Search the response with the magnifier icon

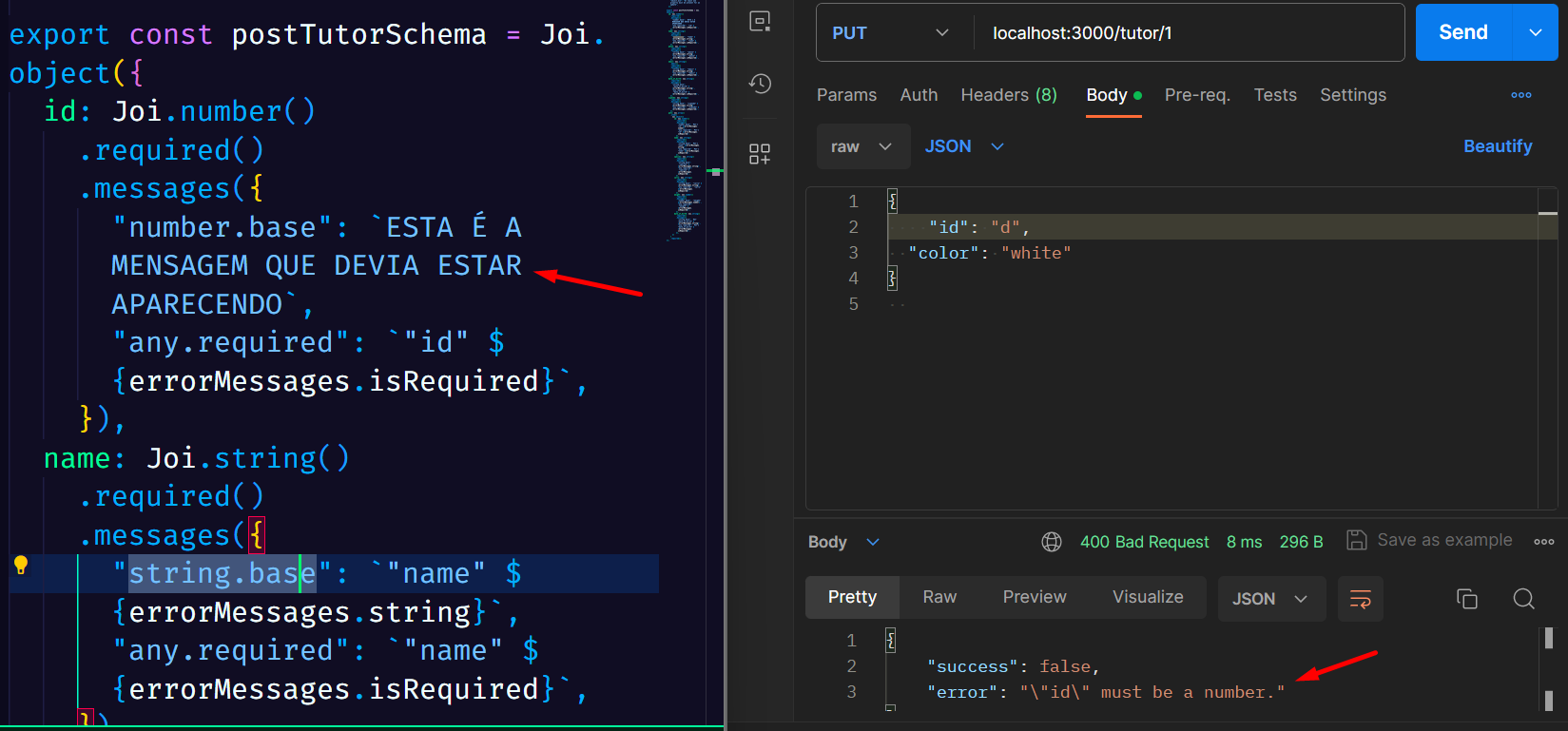pos(1524,599)
